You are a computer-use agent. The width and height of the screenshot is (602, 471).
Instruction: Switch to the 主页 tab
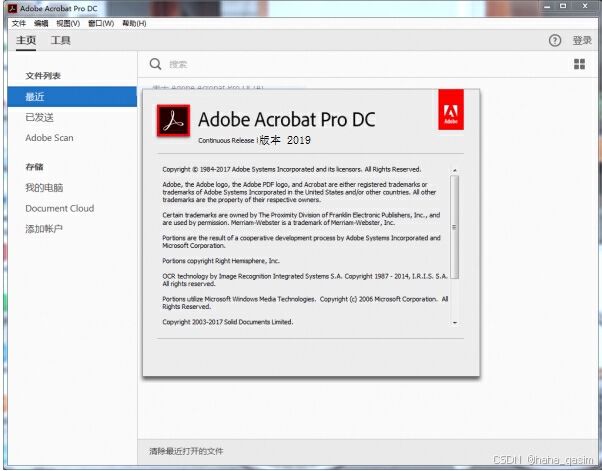click(26, 40)
